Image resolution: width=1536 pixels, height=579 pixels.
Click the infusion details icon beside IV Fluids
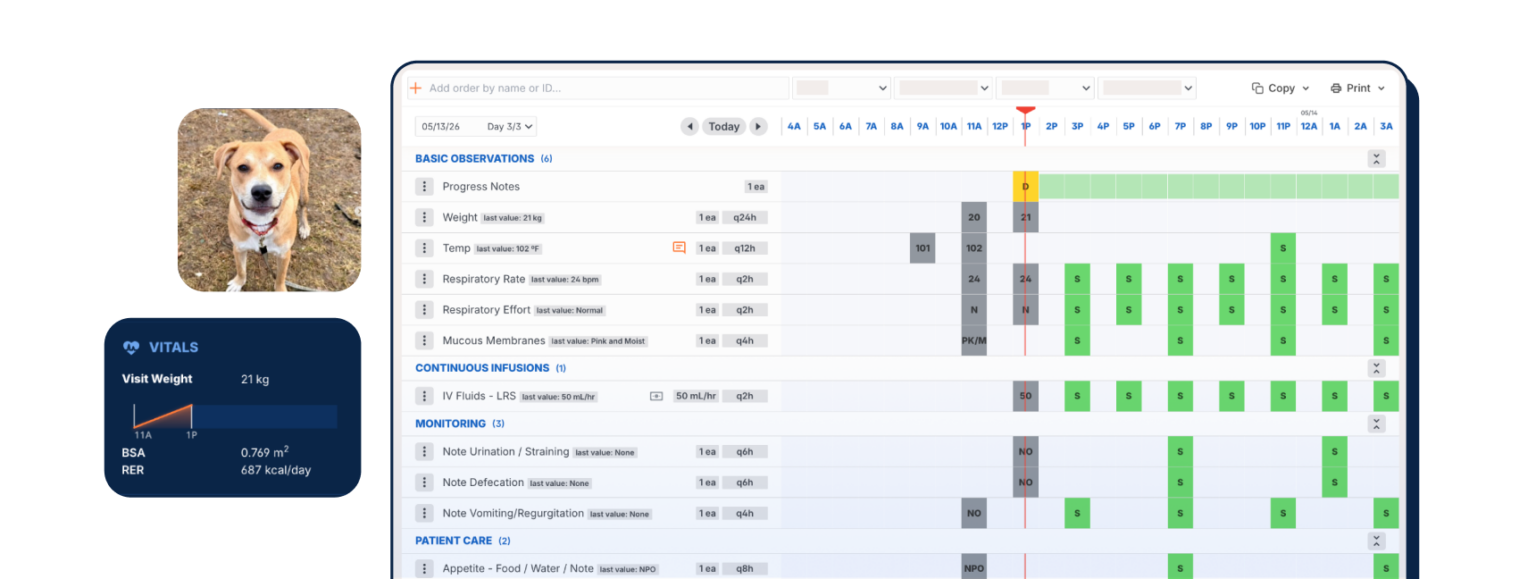pyautogui.click(x=656, y=396)
